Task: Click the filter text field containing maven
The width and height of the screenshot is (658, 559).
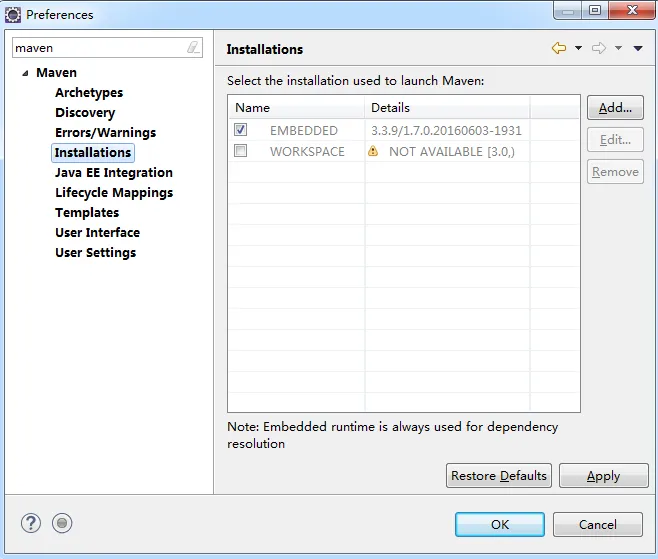Action: click(x=107, y=48)
